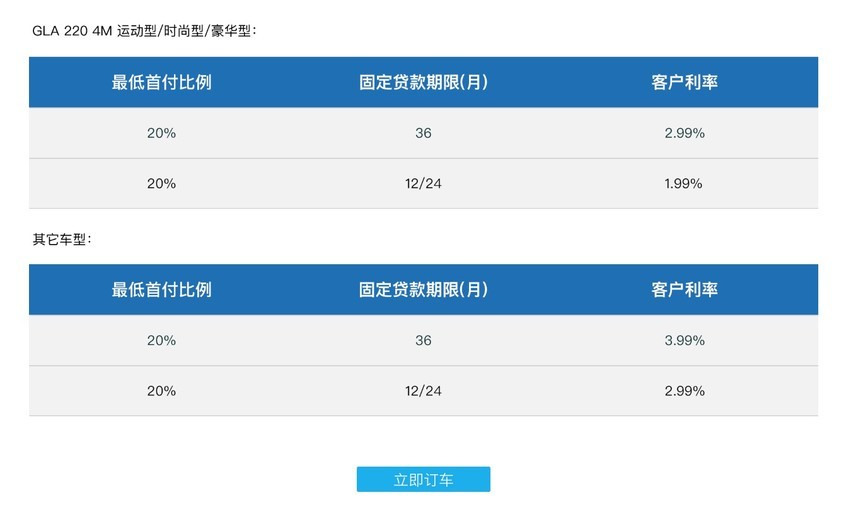Select 固定贷款期限(月) header in GLA table

[423, 82]
